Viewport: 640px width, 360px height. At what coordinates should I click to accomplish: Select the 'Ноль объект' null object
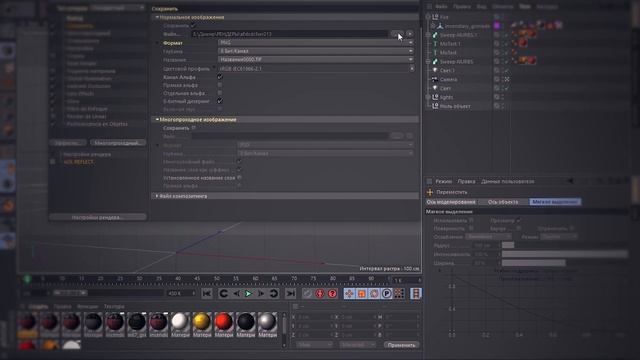455,106
